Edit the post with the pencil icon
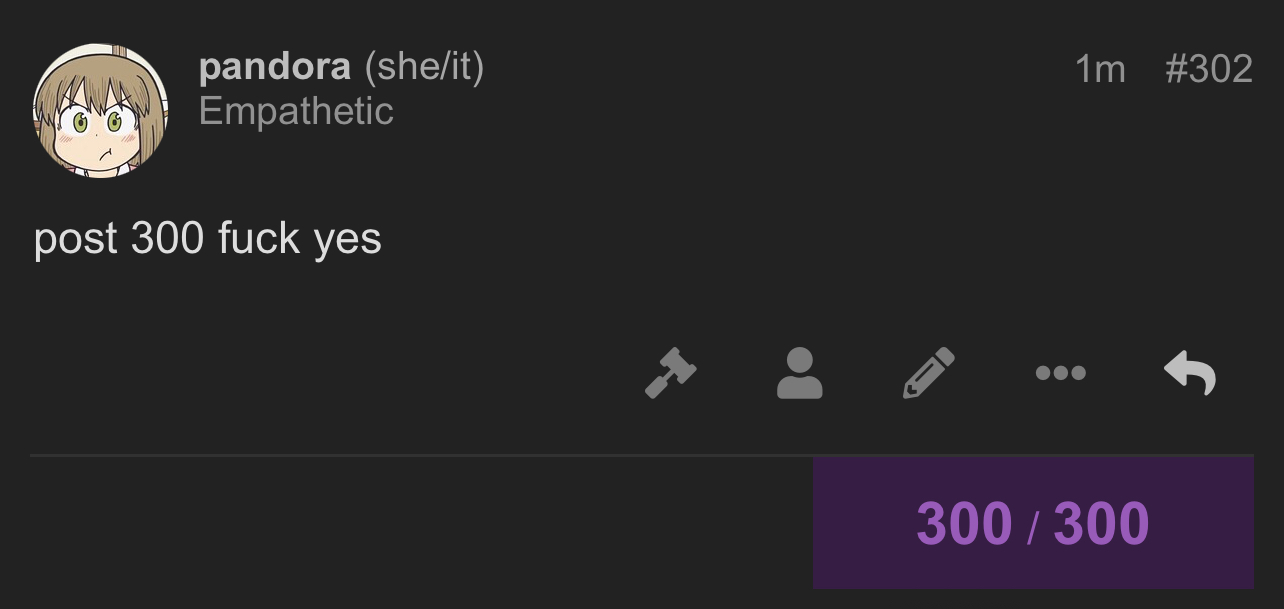 click(x=929, y=373)
